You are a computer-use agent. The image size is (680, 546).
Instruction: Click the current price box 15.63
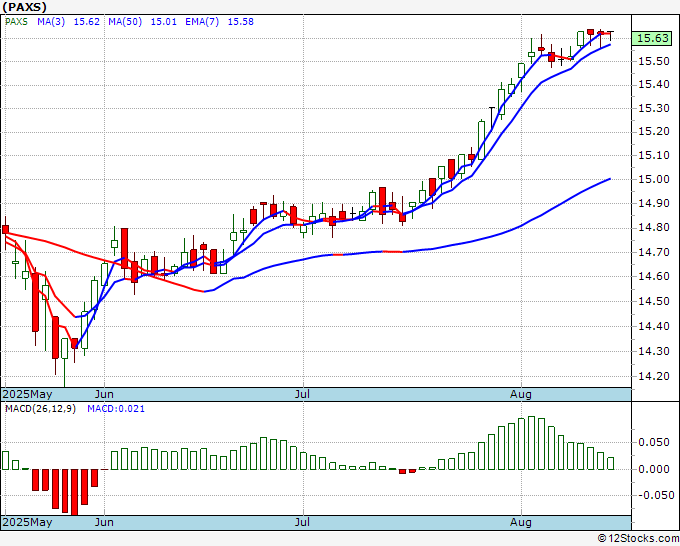point(653,38)
